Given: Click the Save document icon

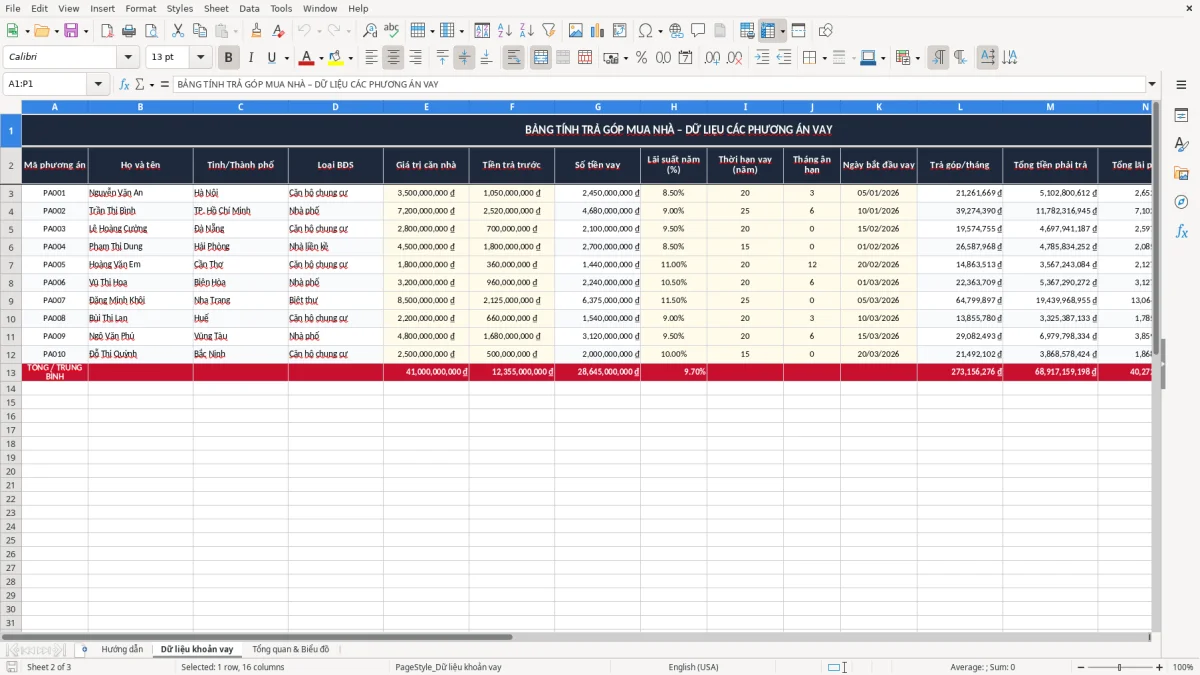Looking at the screenshot, I should [x=71, y=31].
